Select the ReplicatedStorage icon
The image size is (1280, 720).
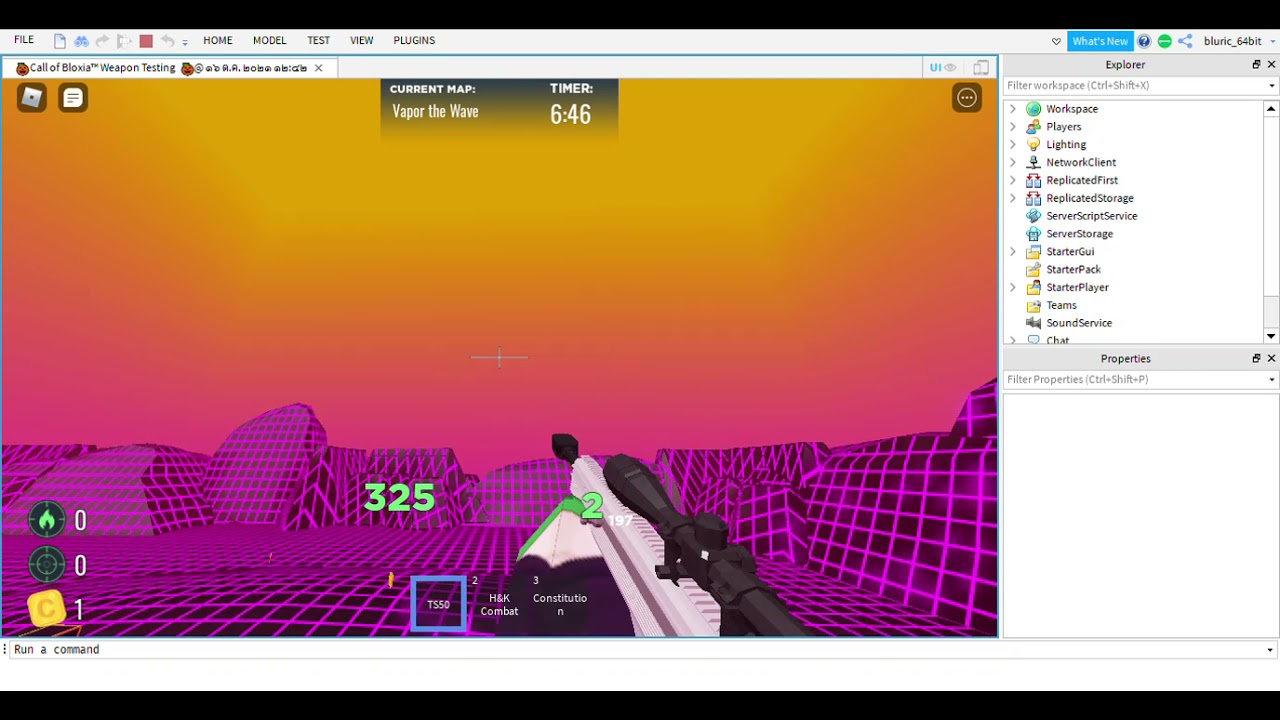(1034, 198)
